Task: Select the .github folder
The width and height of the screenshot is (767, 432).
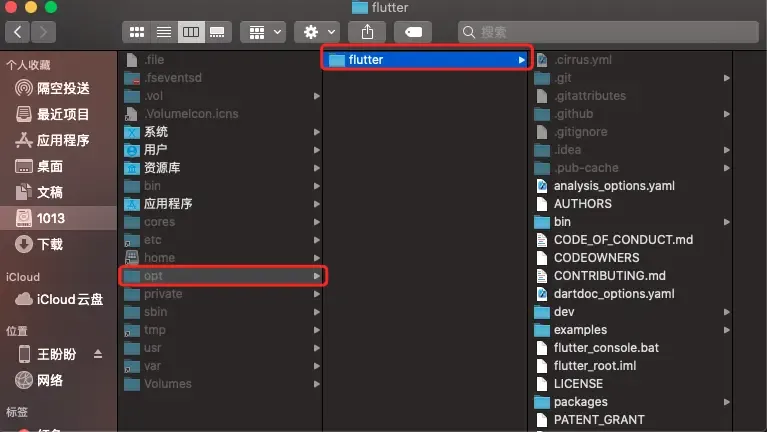Action: click(x=631, y=114)
